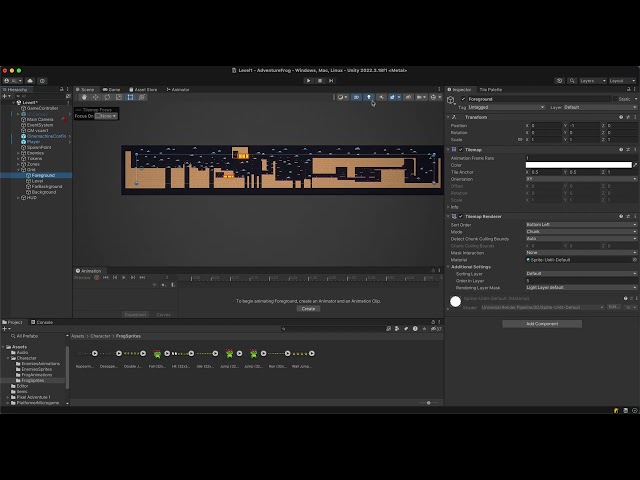640x480 pixels.
Task: Toggle scene visibility hidden objects icon
Action: [408, 97]
